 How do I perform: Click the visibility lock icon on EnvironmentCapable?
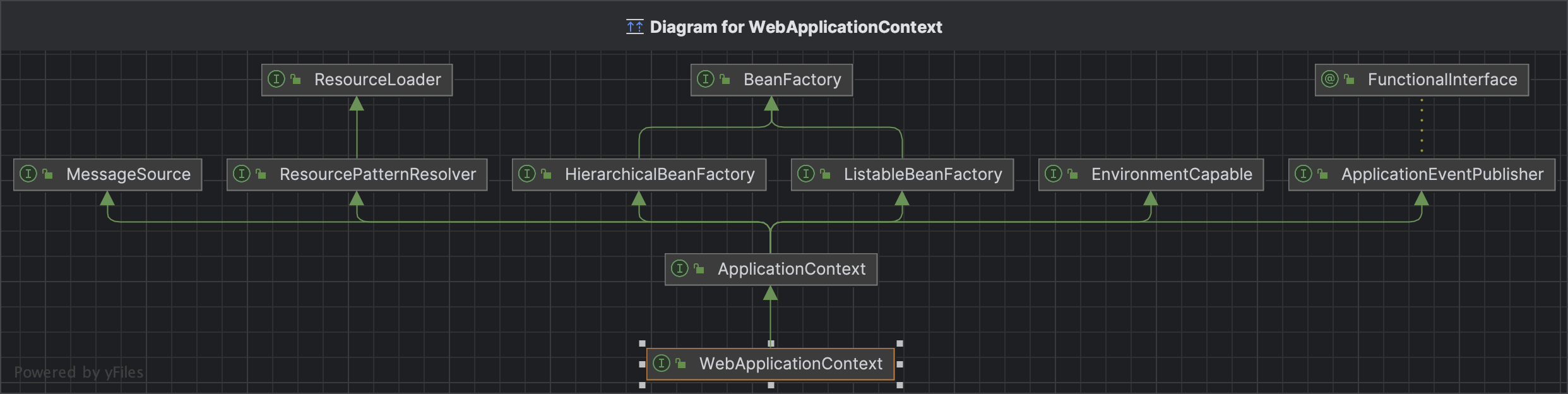1072,174
